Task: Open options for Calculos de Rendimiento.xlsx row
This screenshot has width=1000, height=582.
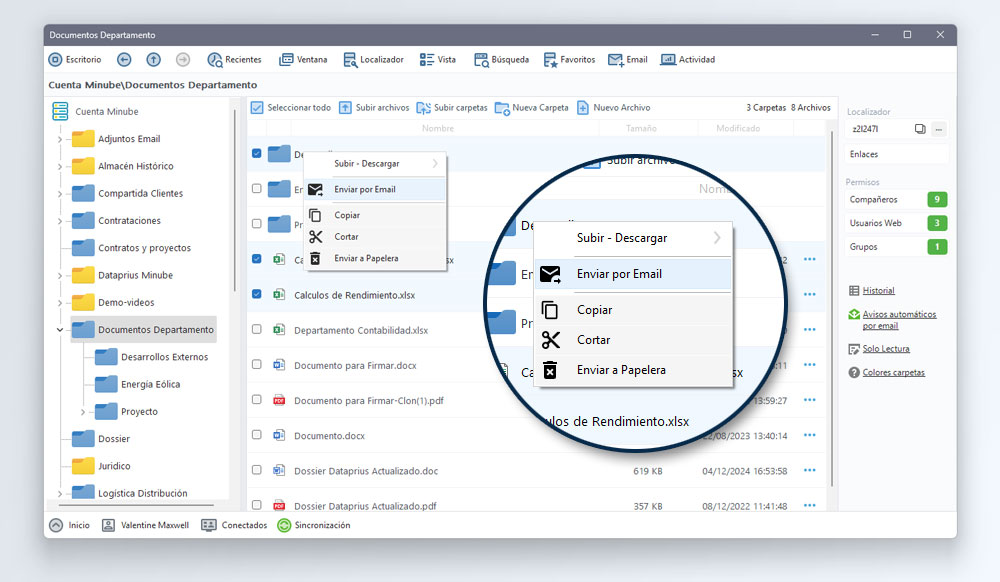Action: tap(810, 295)
